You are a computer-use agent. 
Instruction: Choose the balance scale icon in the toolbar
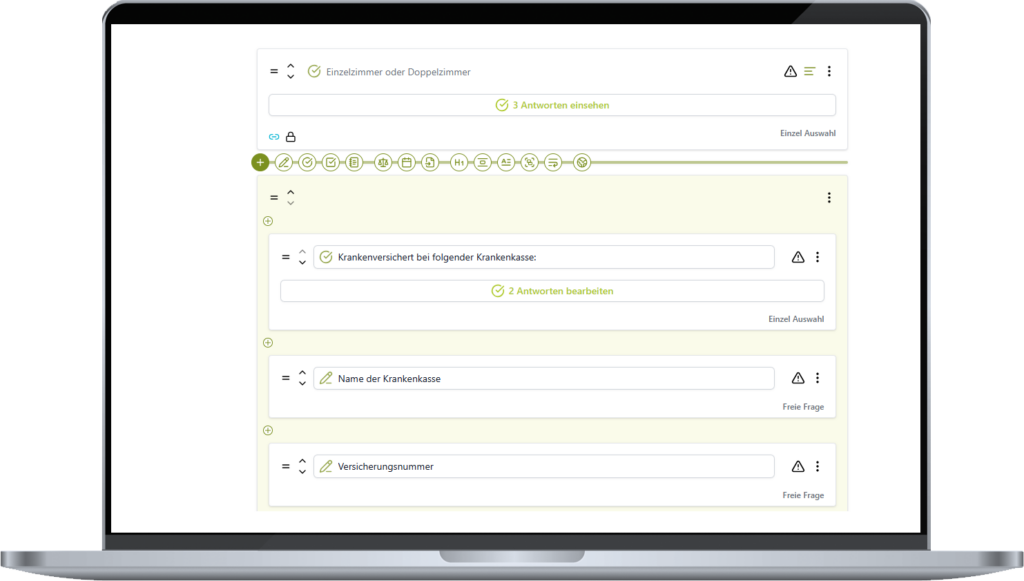[383, 162]
